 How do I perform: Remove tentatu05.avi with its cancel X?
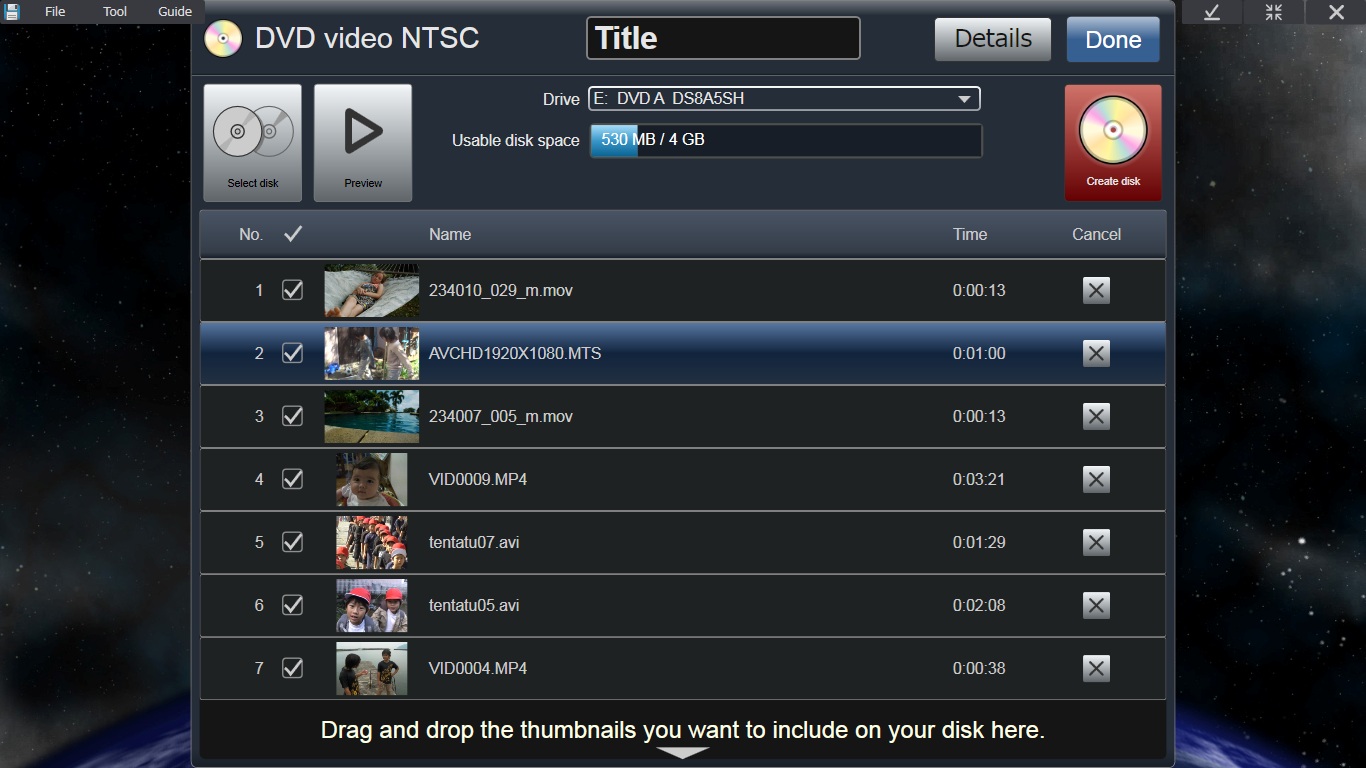(x=1096, y=605)
